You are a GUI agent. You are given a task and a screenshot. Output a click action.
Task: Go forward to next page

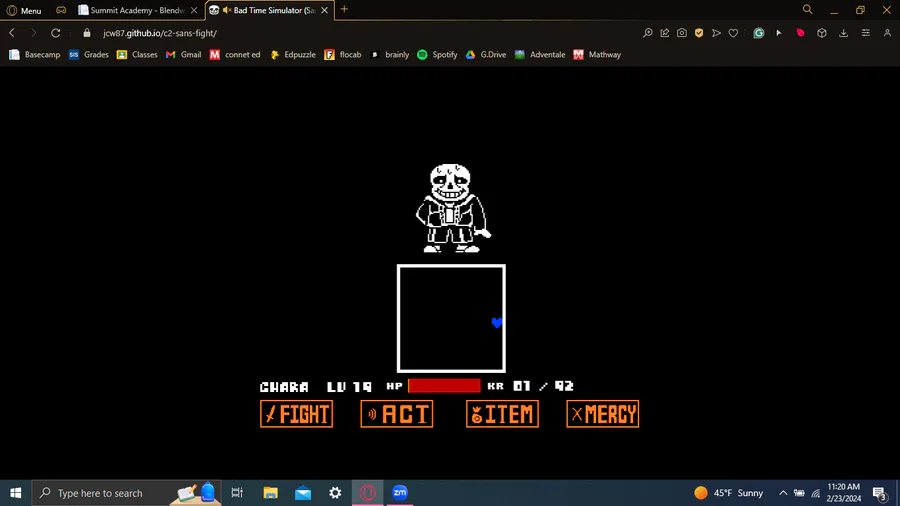pyautogui.click(x=33, y=33)
